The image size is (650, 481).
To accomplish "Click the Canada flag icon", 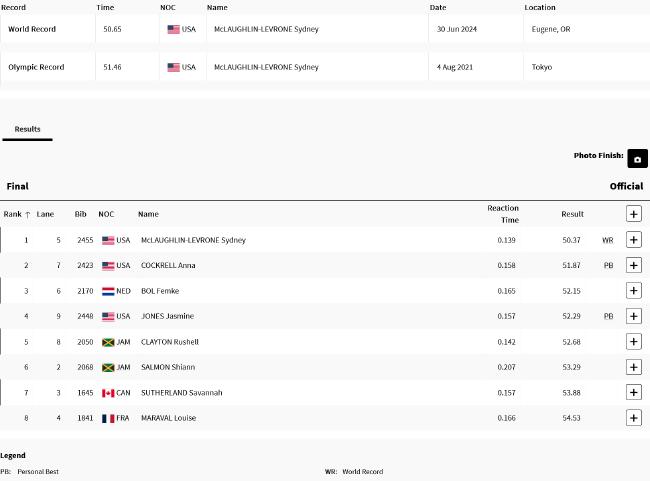I will 108,393.
